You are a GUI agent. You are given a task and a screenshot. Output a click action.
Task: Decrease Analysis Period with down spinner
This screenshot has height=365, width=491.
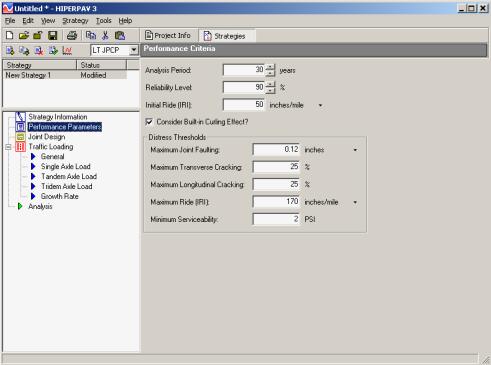coord(270,73)
